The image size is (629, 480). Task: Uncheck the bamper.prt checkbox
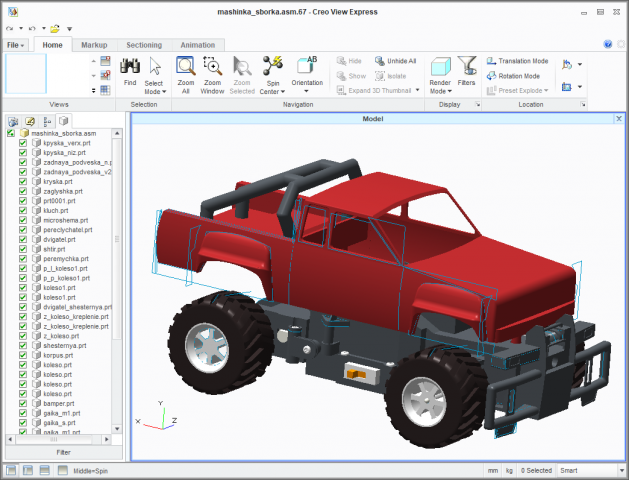click(23, 403)
